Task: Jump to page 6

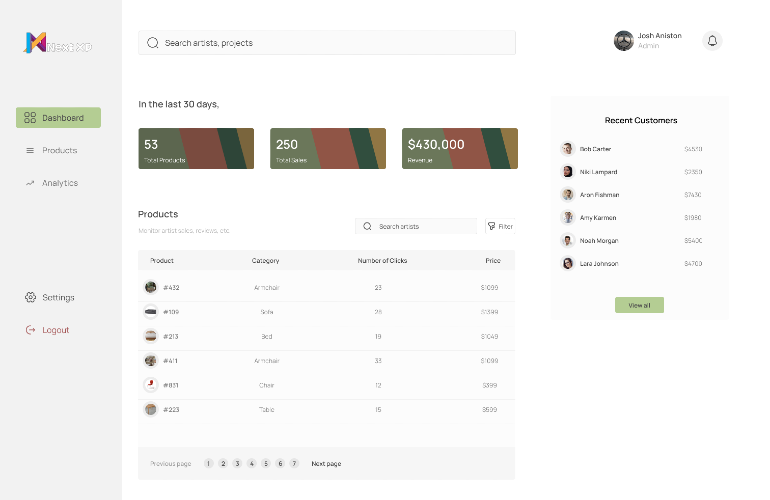Action: pyautogui.click(x=280, y=463)
